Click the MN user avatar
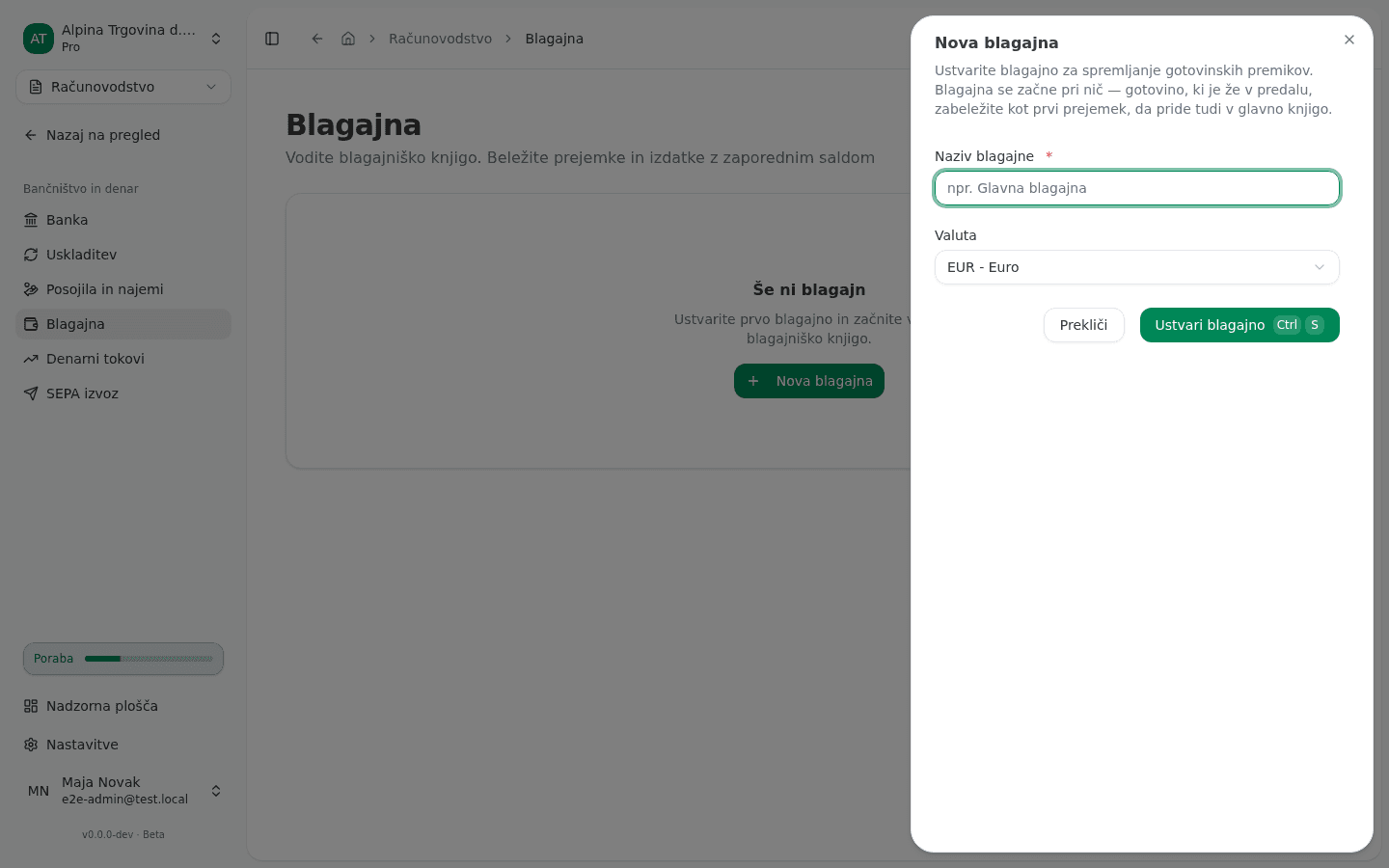 39,791
